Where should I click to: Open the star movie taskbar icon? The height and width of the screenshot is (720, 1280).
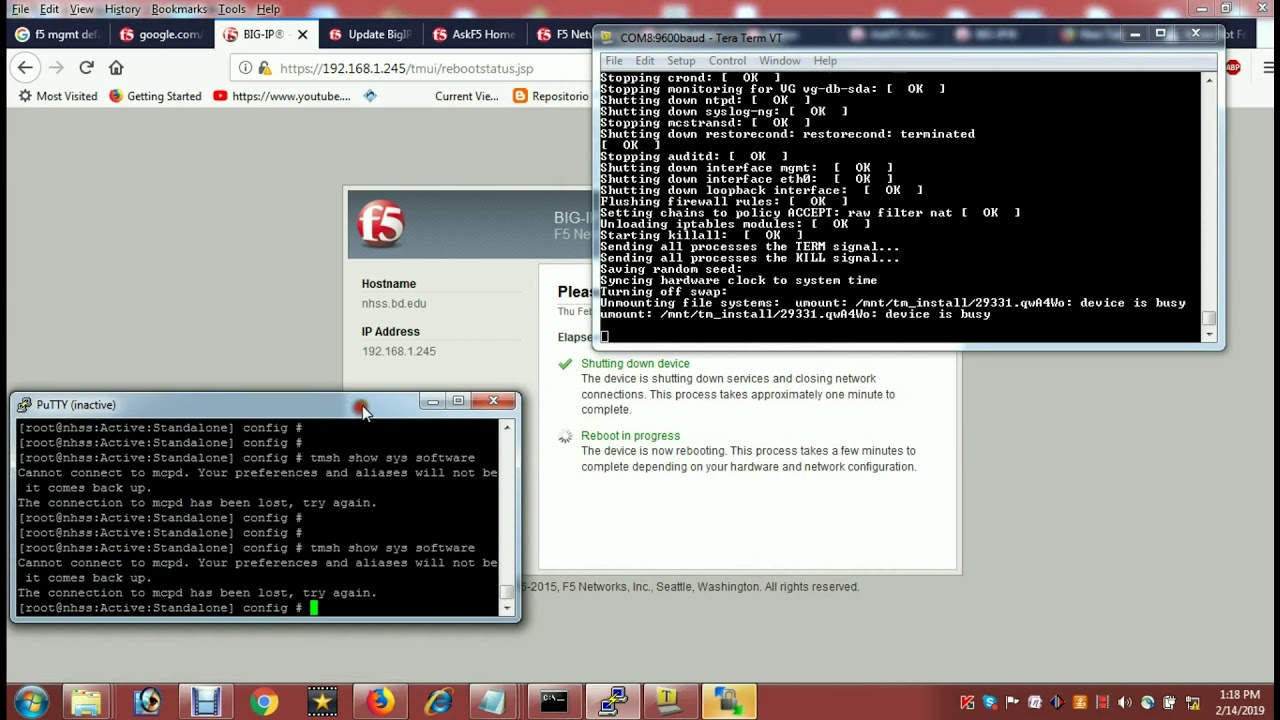tap(322, 702)
